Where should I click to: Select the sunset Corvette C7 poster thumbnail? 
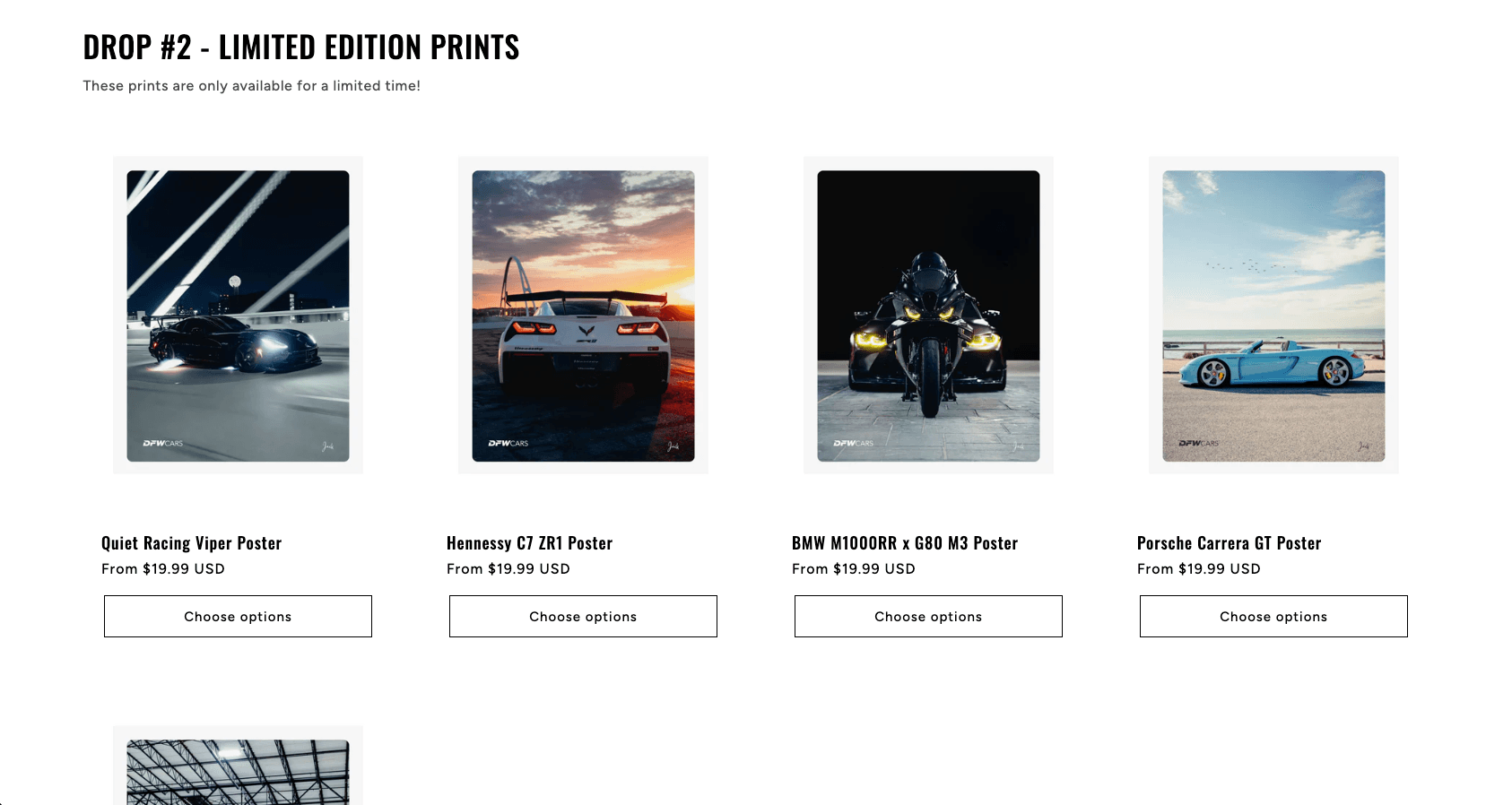point(582,315)
